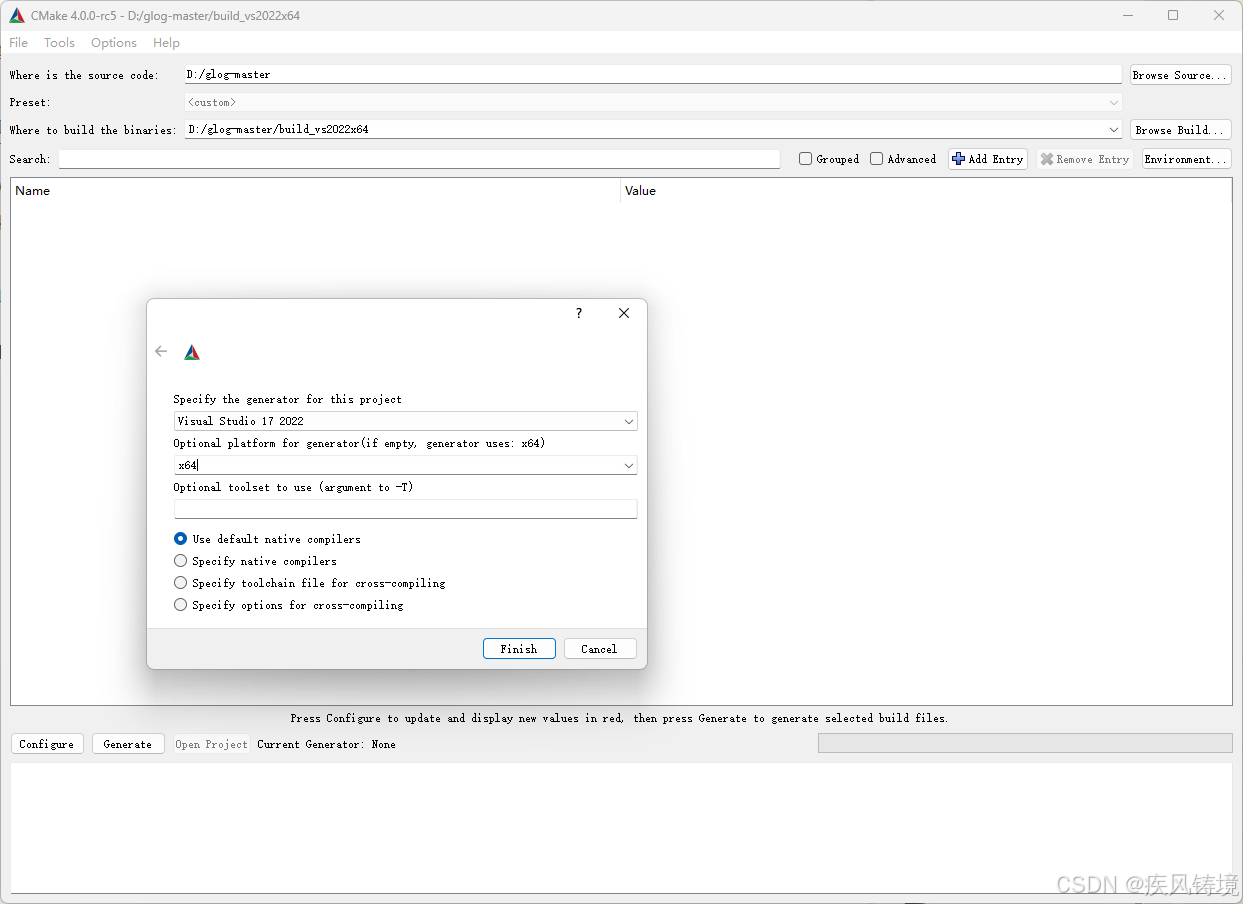1243x904 pixels.
Task: Expand the Visual Studio 17 2022 generator dropdown
Action: (629, 422)
